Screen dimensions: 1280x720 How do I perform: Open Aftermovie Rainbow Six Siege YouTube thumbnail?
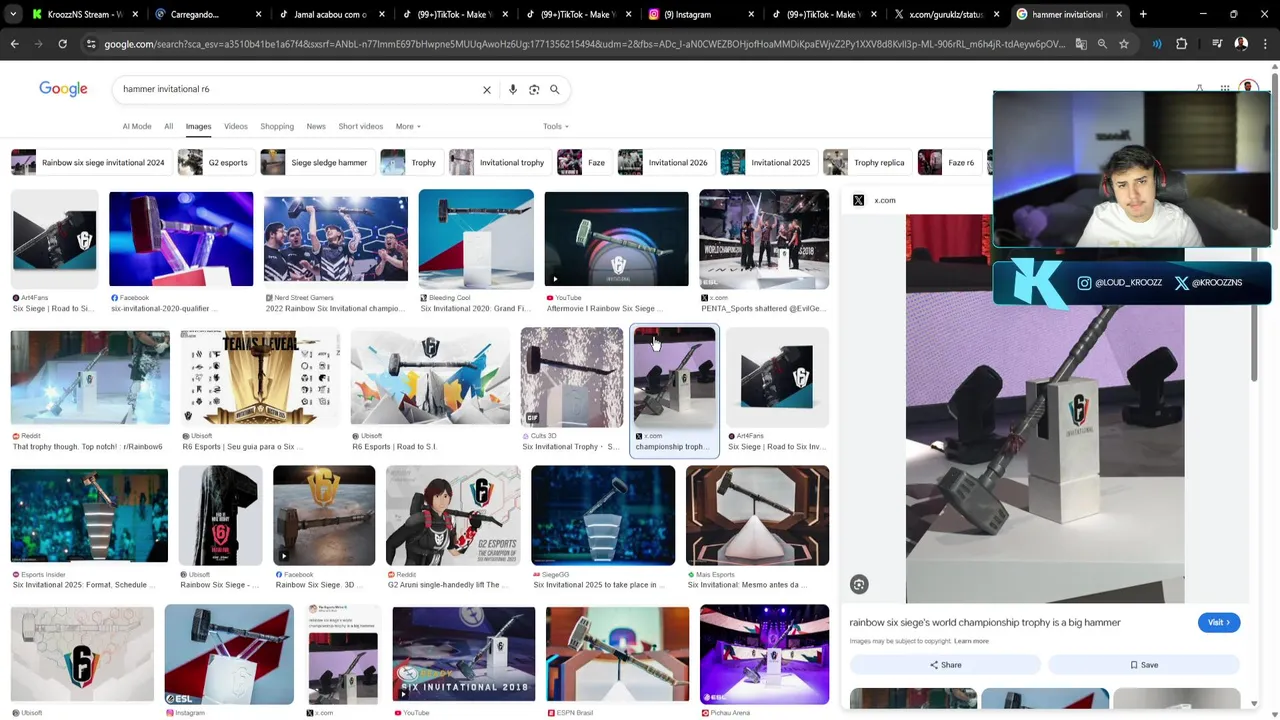pos(617,239)
